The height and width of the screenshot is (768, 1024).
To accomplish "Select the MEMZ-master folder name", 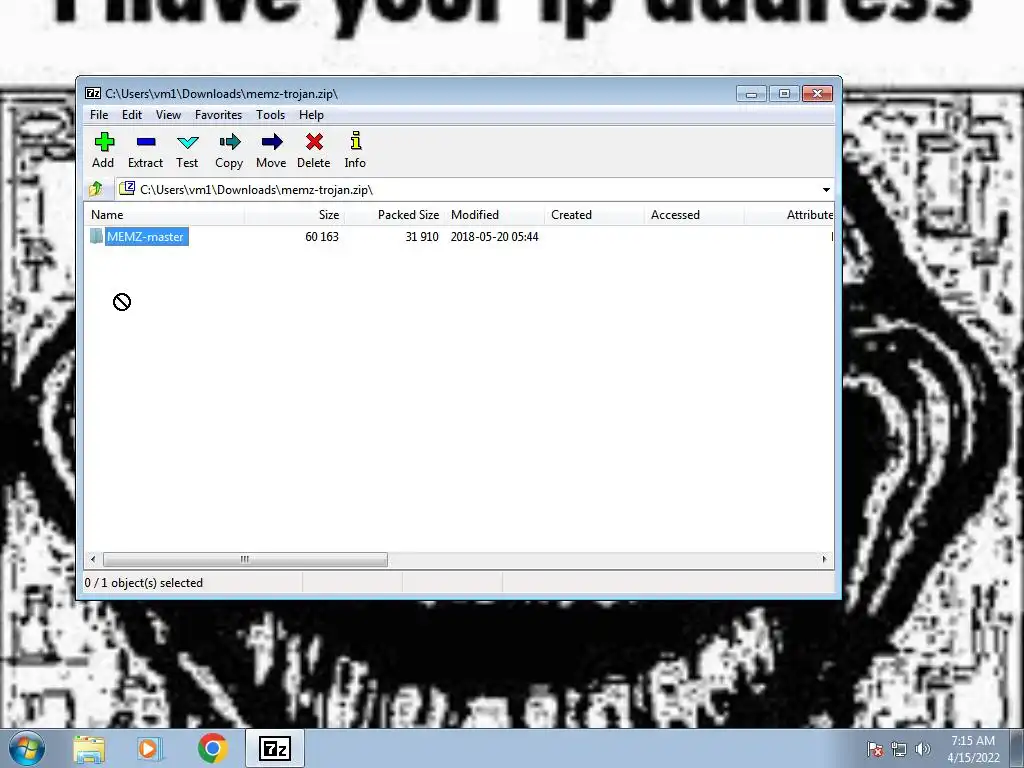I will point(146,236).
